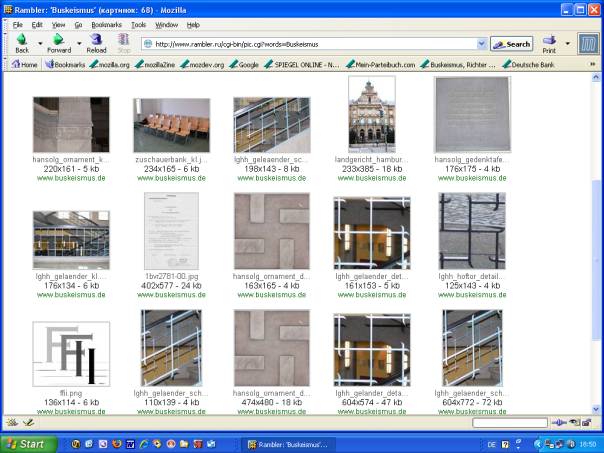The height and width of the screenshot is (453, 604).
Task: Click the help question mark icon in the system tray
Action: click(505, 445)
